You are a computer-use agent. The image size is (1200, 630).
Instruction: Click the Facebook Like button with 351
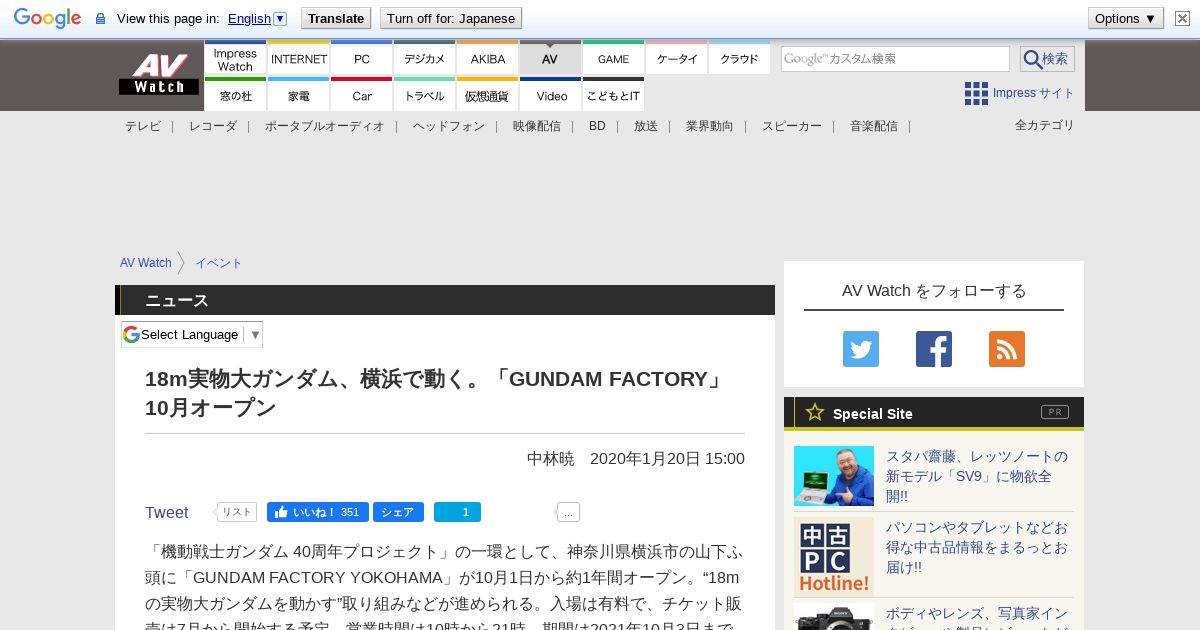point(318,512)
